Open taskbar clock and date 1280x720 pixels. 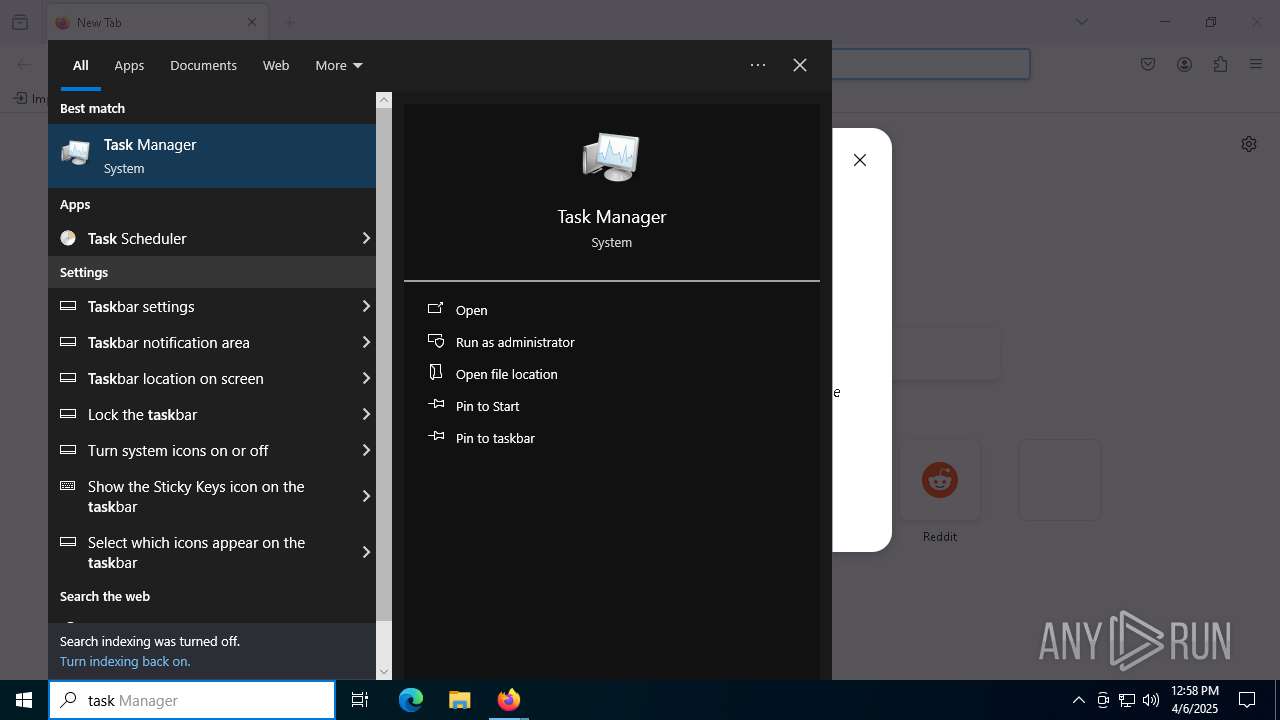[1194, 700]
